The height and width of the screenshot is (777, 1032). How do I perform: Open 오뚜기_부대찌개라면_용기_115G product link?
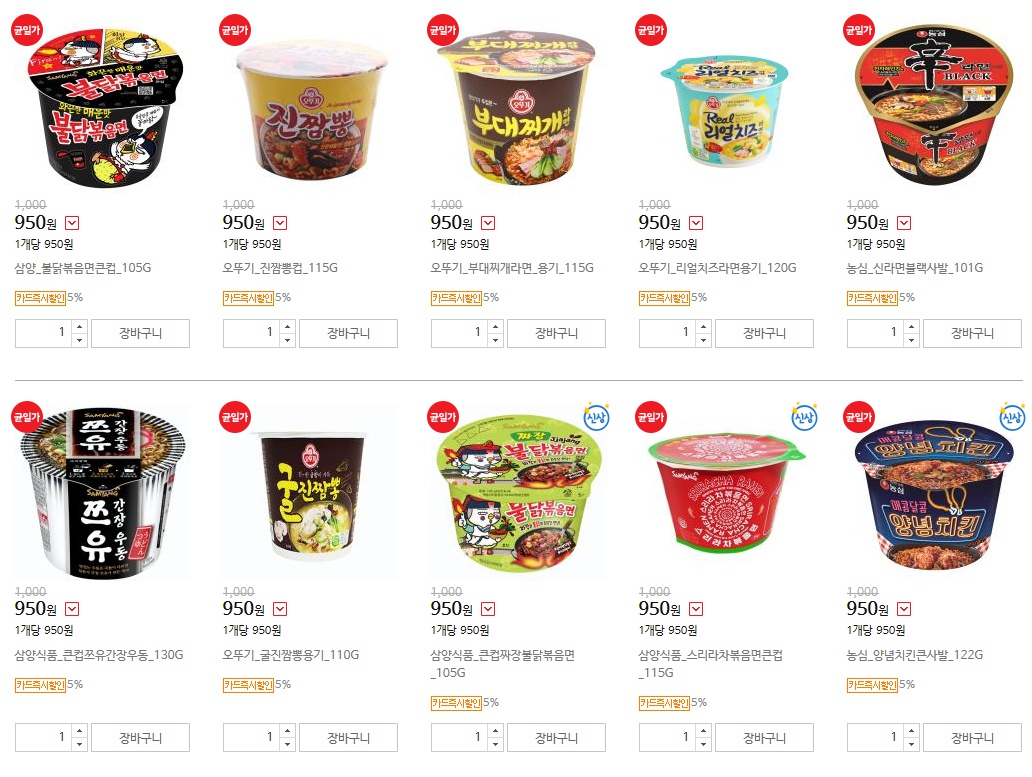point(512,268)
